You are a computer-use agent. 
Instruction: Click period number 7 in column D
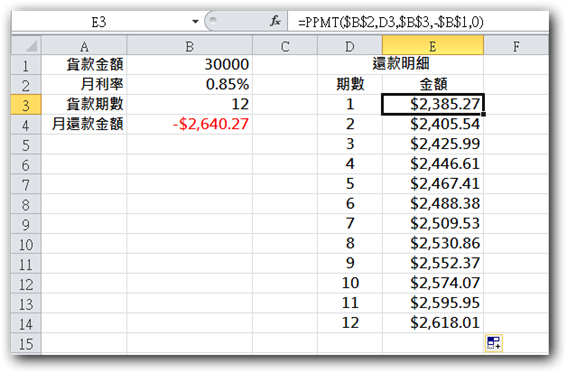click(x=350, y=224)
